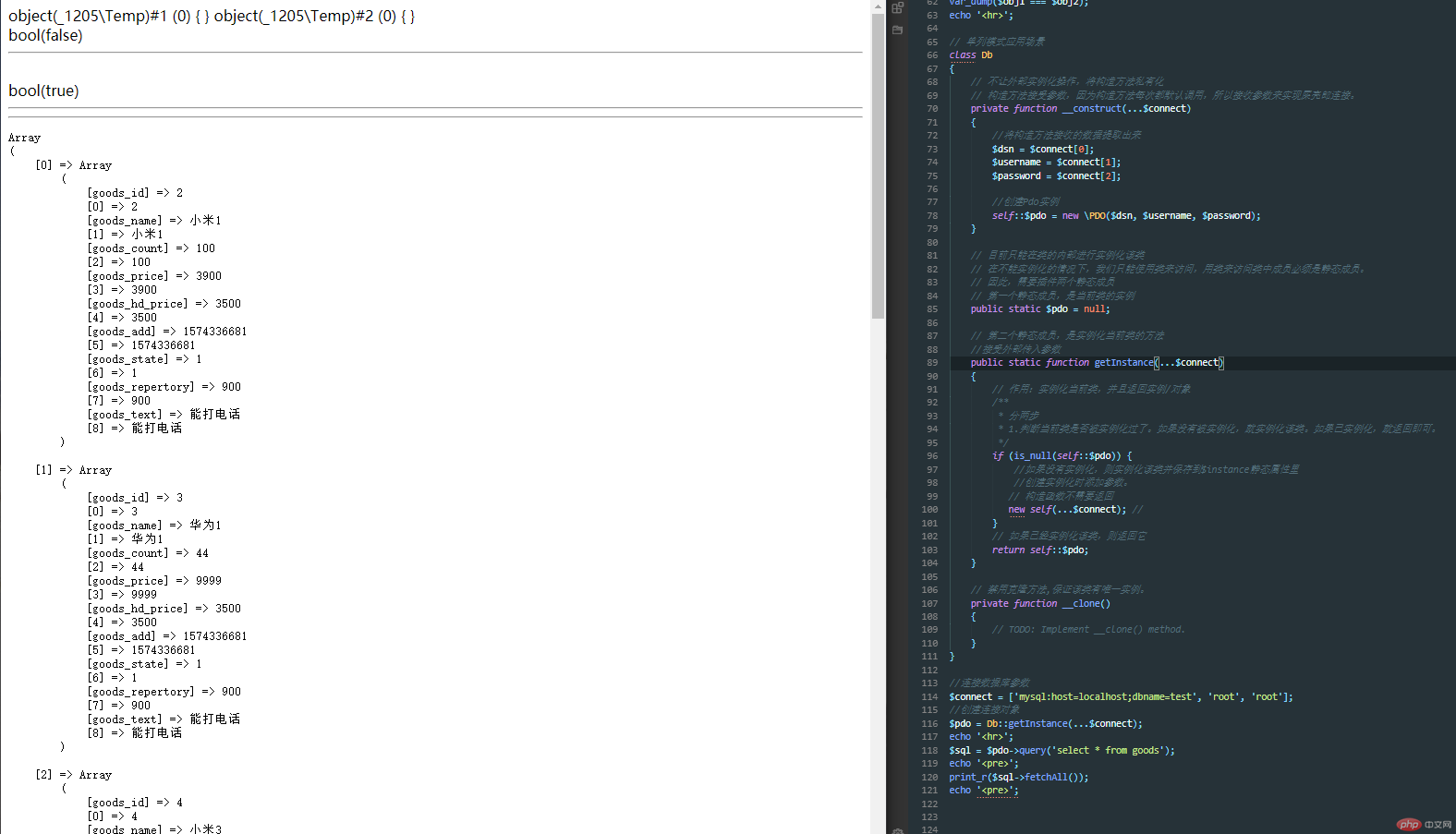Click '[goods_name] => 小米1' in array output
Viewport: 1456px width, 834px height.
[154, 221]
